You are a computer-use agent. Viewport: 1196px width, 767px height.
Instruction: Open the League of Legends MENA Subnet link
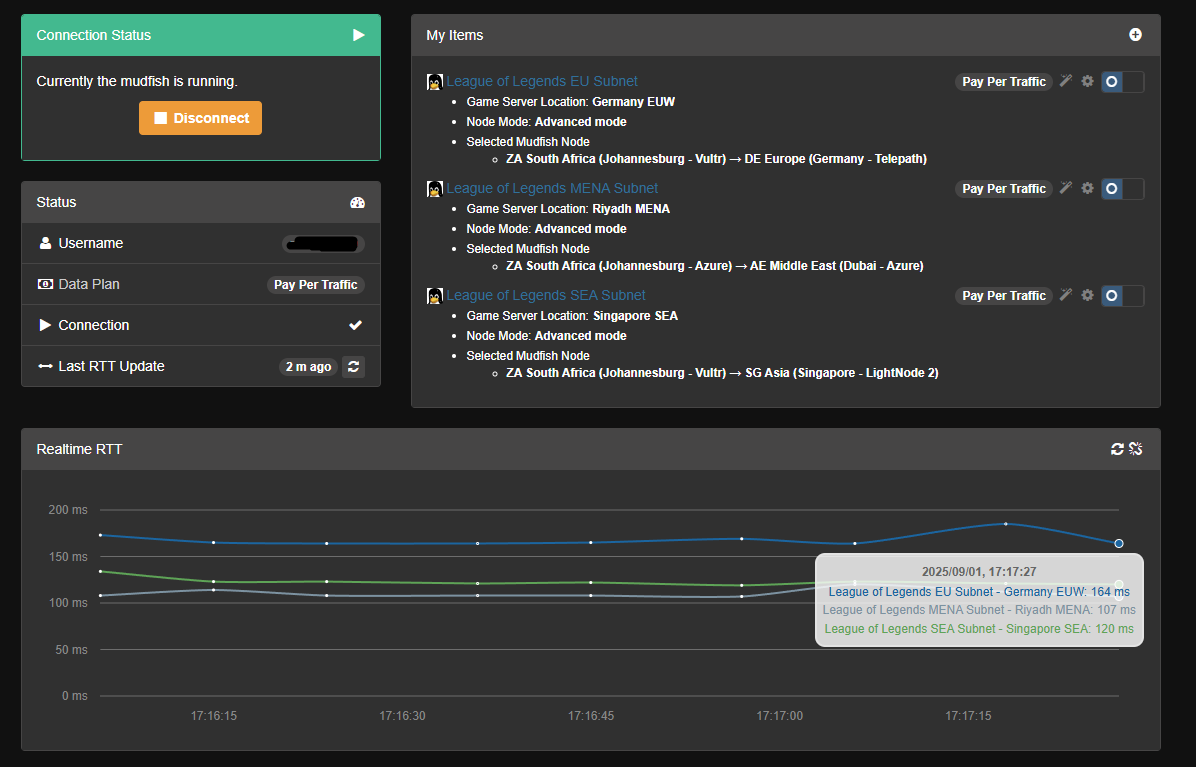552,188
